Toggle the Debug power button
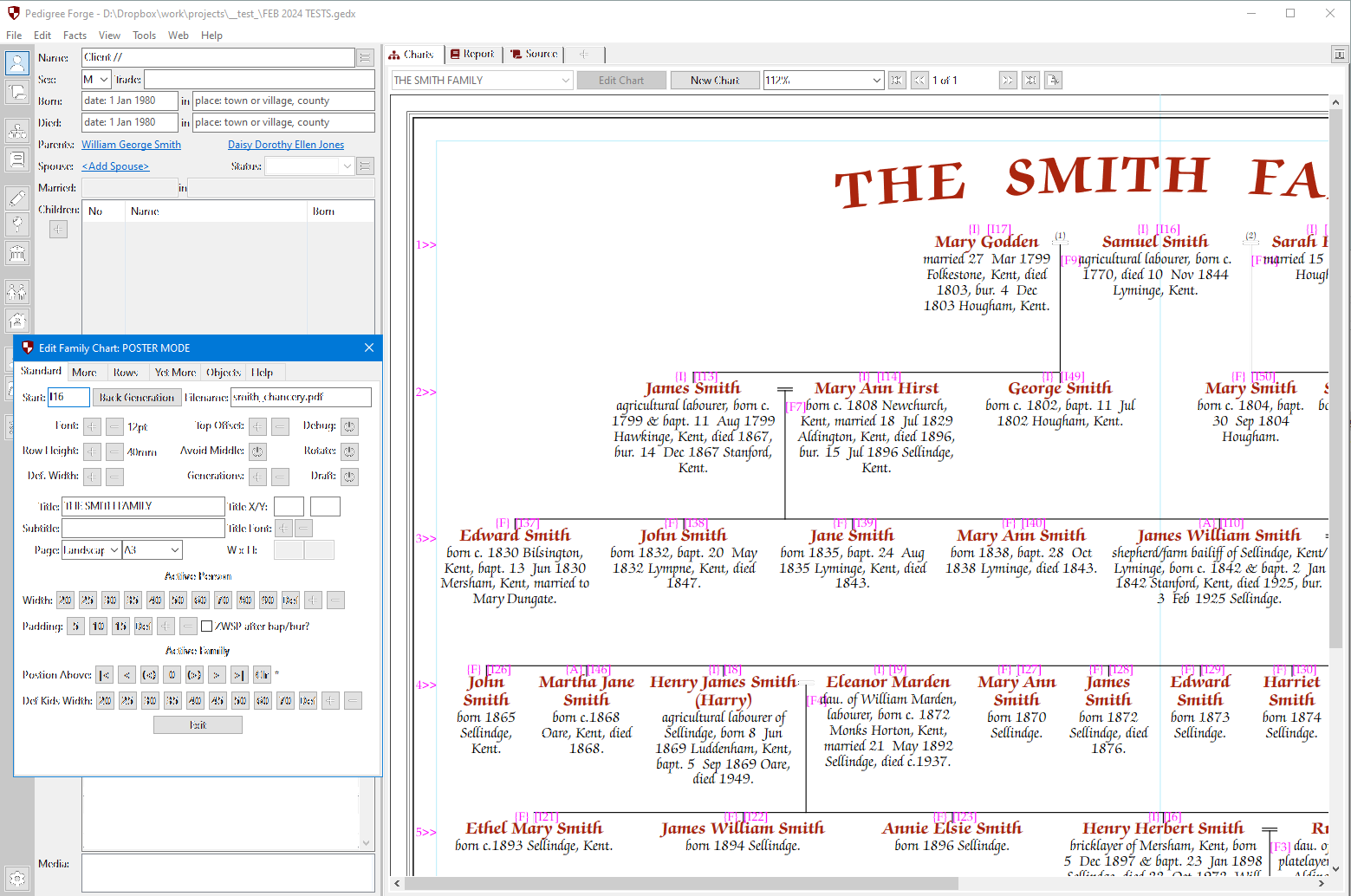Screen dimensions: 1351x896 pyautogui.click(x=349, y=426)
